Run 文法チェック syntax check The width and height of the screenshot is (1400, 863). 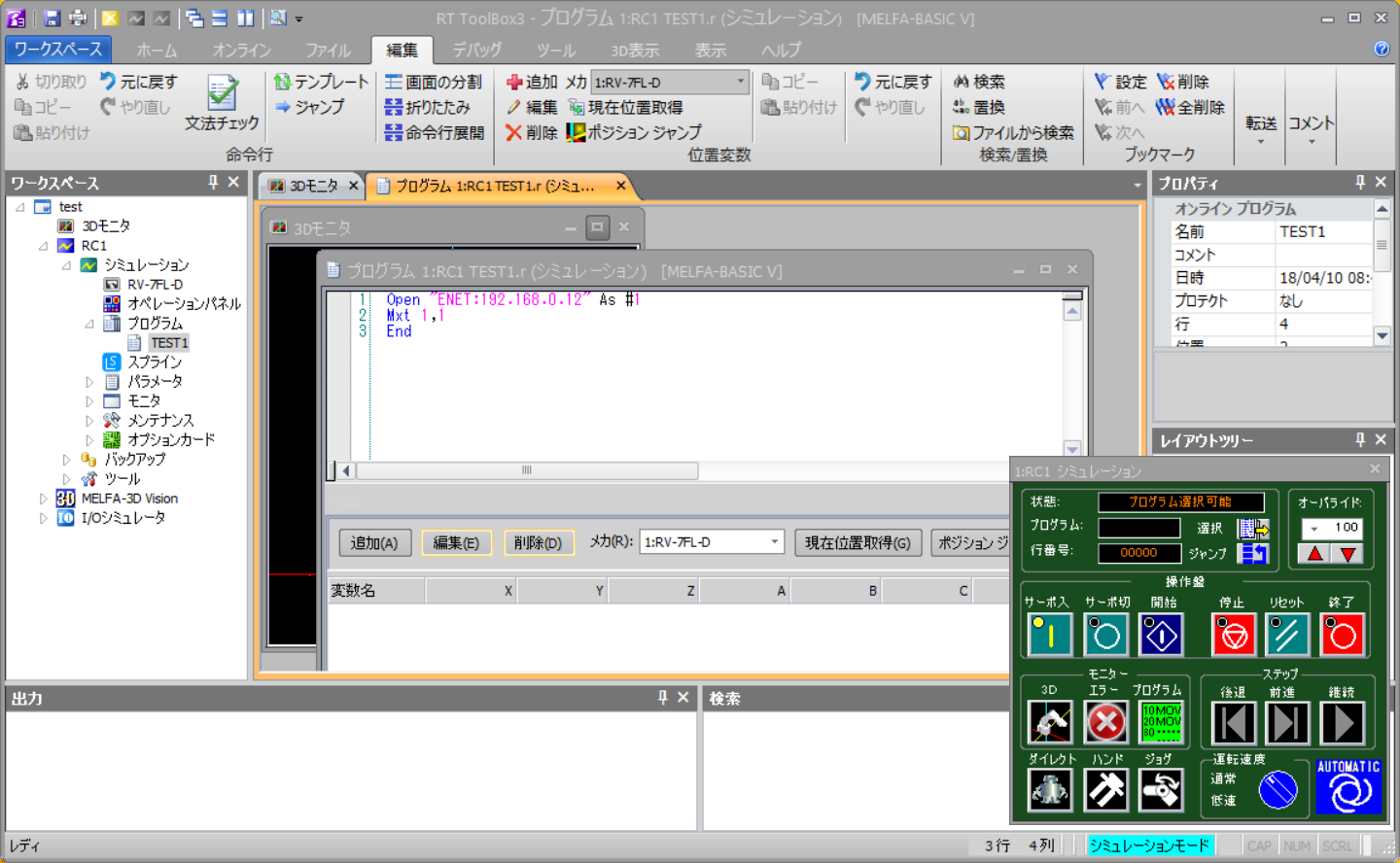pyautogui.click(x=222, y=103)
